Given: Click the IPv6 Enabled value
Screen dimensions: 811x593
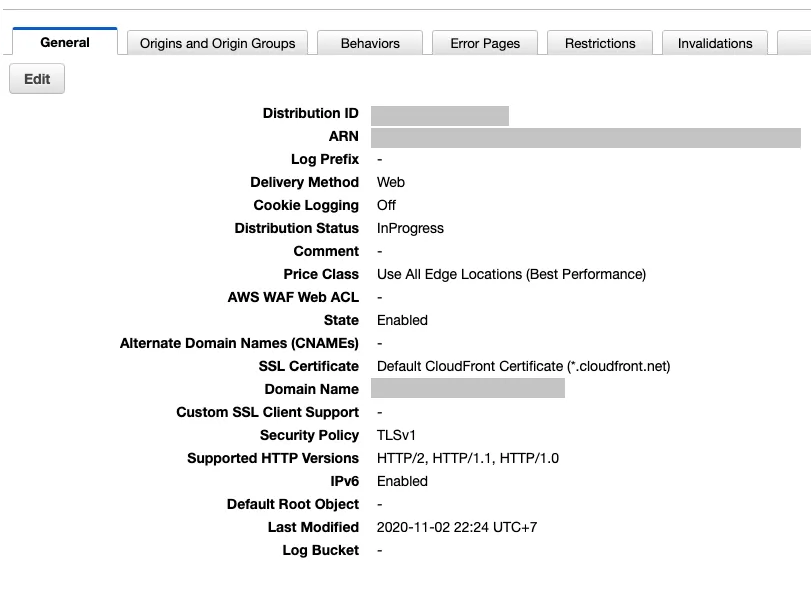Looking at the screenshot, I should click(x=402, y=481).
